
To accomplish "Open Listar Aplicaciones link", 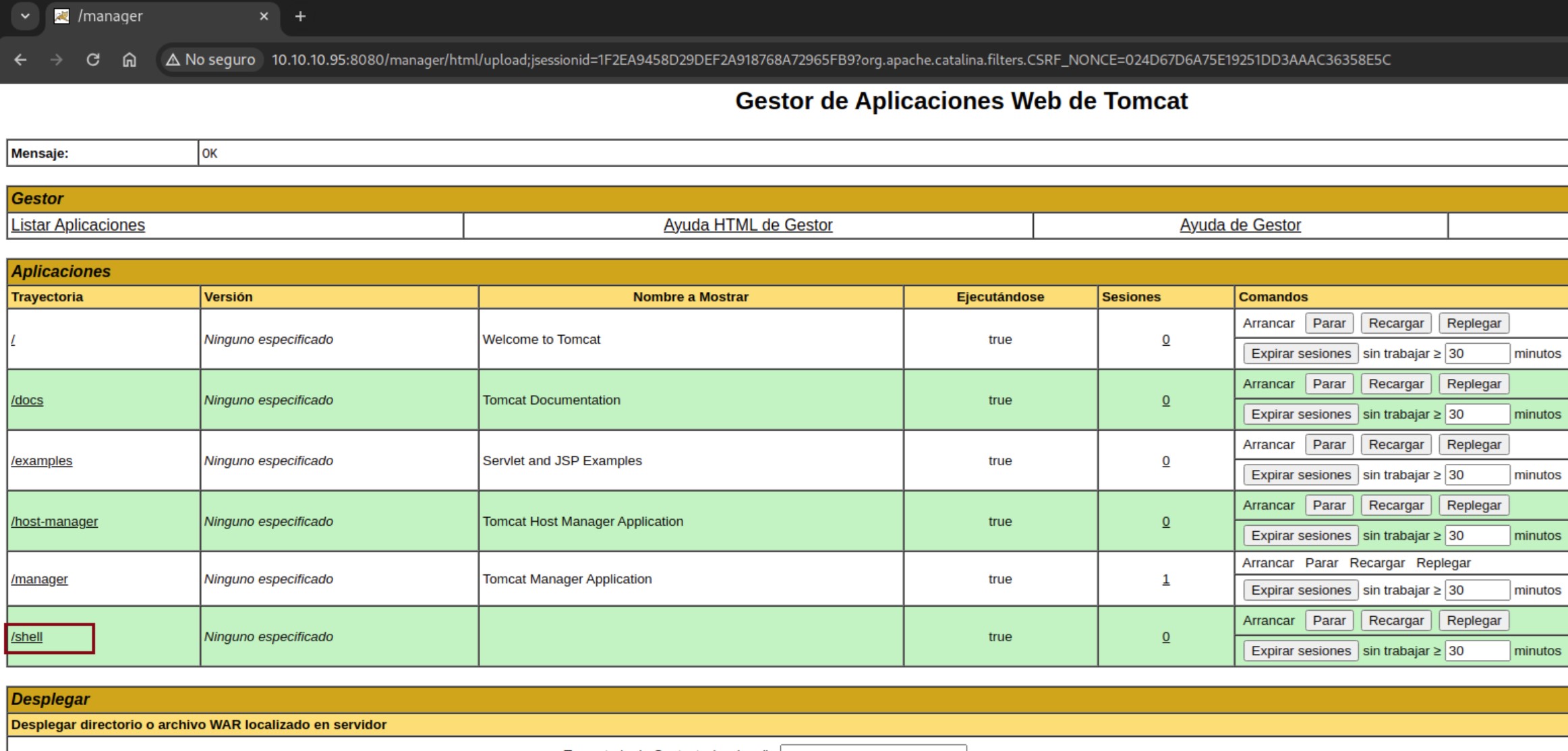I will coord(78,225).
